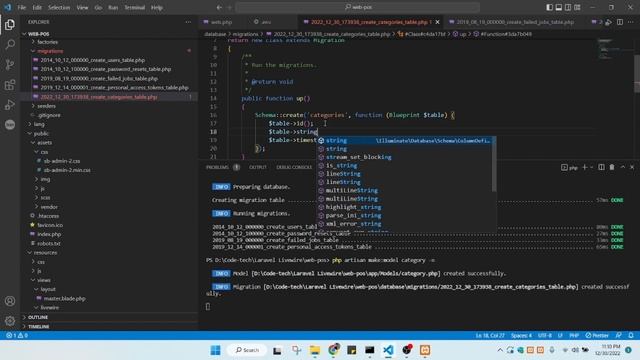The image size is (640, 360).
Task: Kill terminal with trash icon
Action: pyautogui.click(x=612, y=167)
